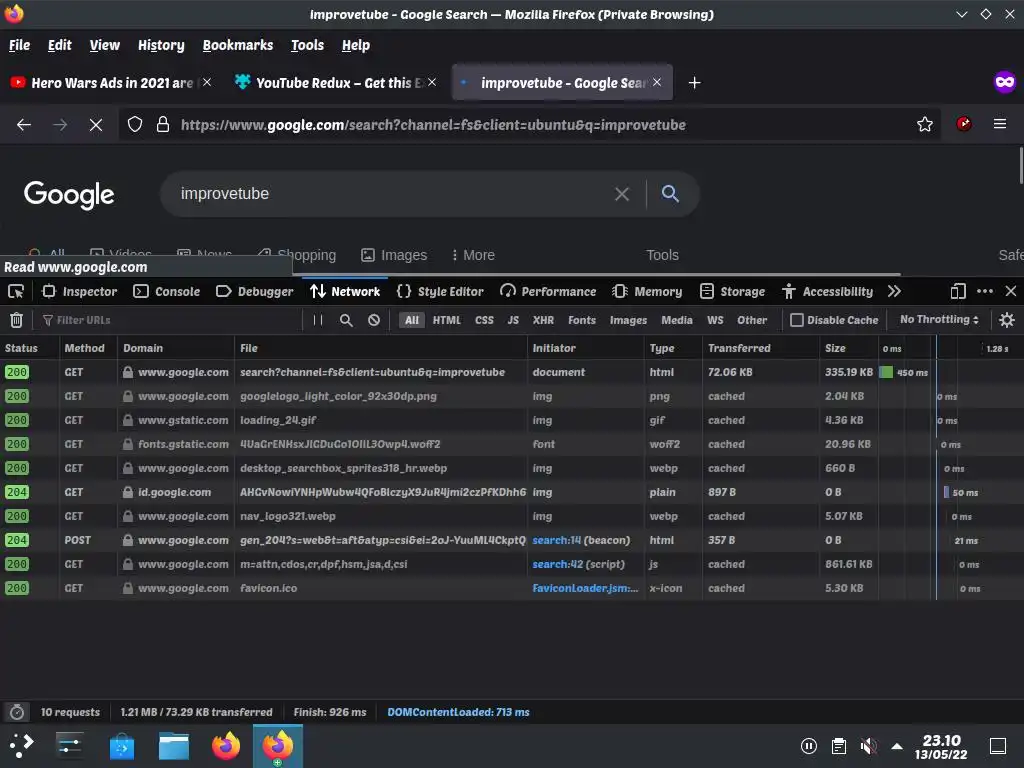Image resolution: width=1024 pixels, height=768 pixels.
Task: Open network request search magnifier
Action: (346, 320)
